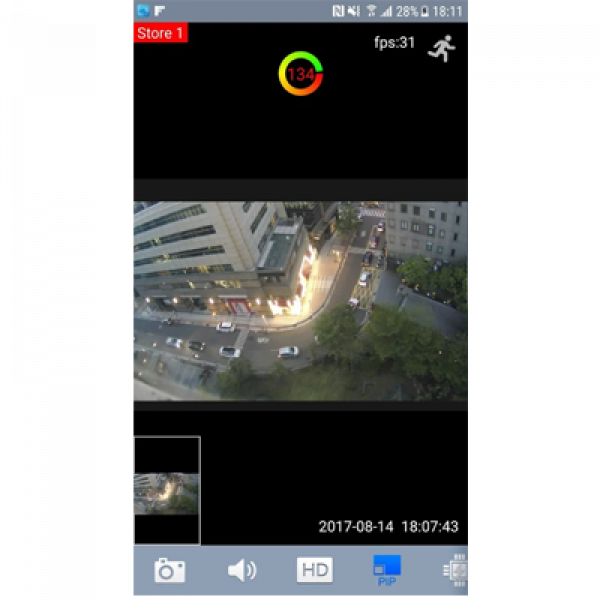The width and height of the screenshot is (600, 600).
Task: Select the Store 1 camera label
Action: pyautogui.click(x=160, y=33)
